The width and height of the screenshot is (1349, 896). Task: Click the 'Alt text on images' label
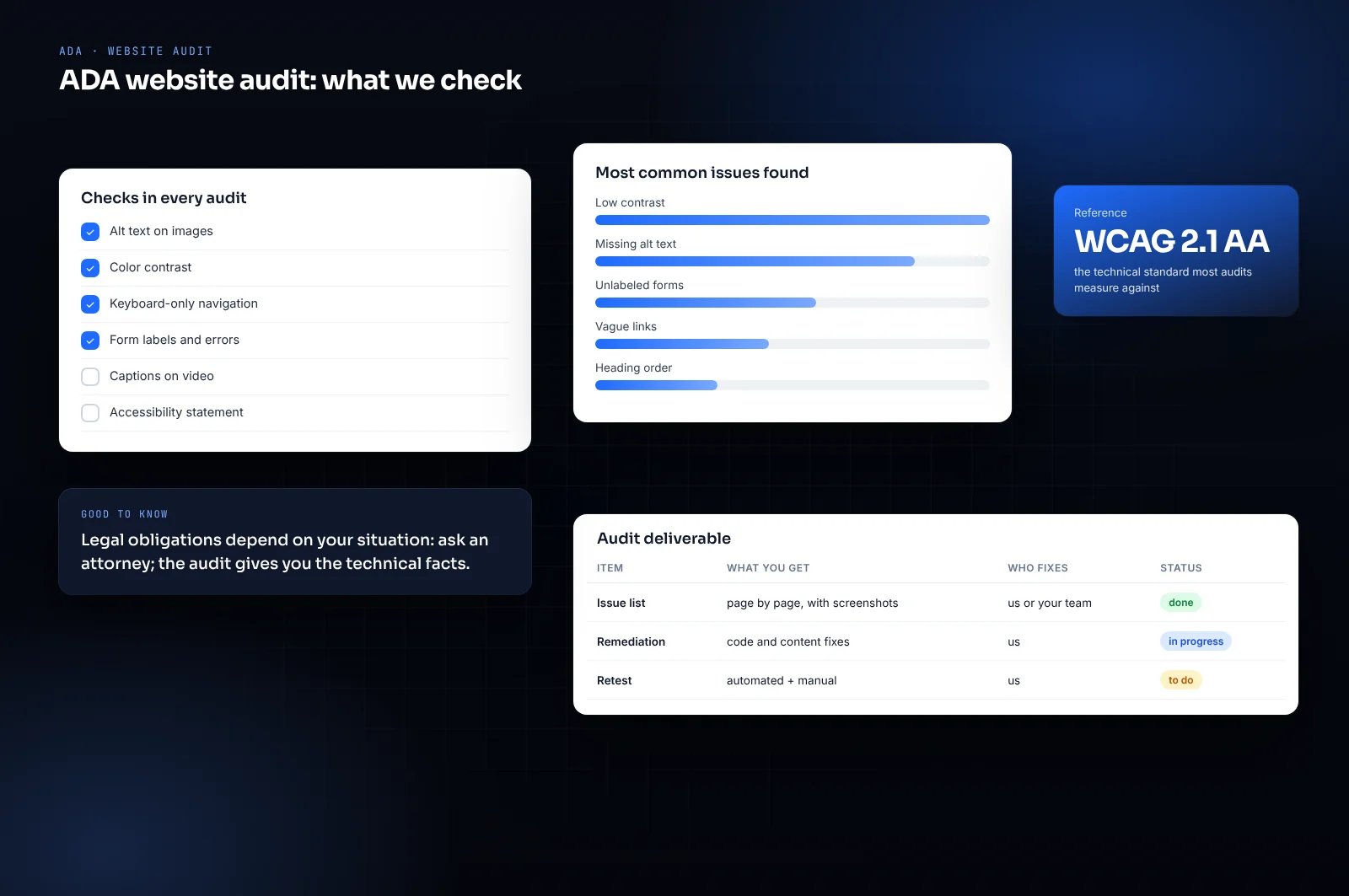(x=161, y=231)
